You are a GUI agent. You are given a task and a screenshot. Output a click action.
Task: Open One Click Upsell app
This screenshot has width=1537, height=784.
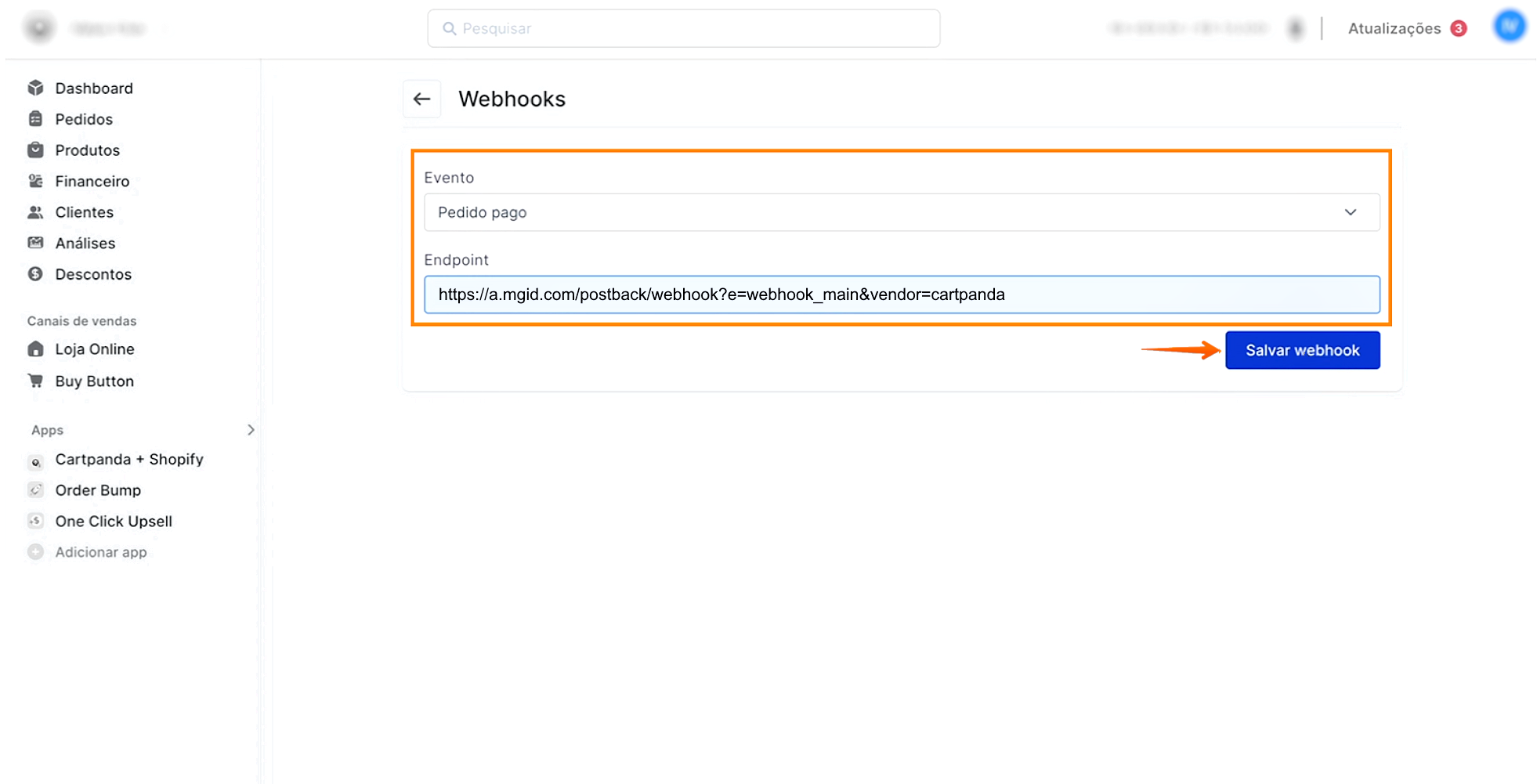114,522
